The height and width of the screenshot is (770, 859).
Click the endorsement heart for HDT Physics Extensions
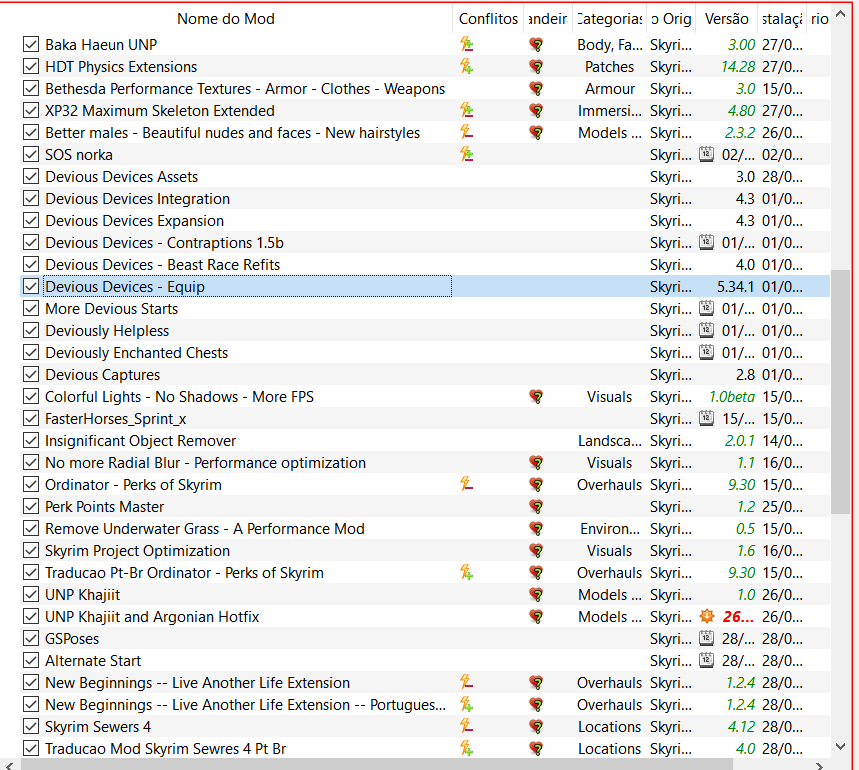point(536,66)
